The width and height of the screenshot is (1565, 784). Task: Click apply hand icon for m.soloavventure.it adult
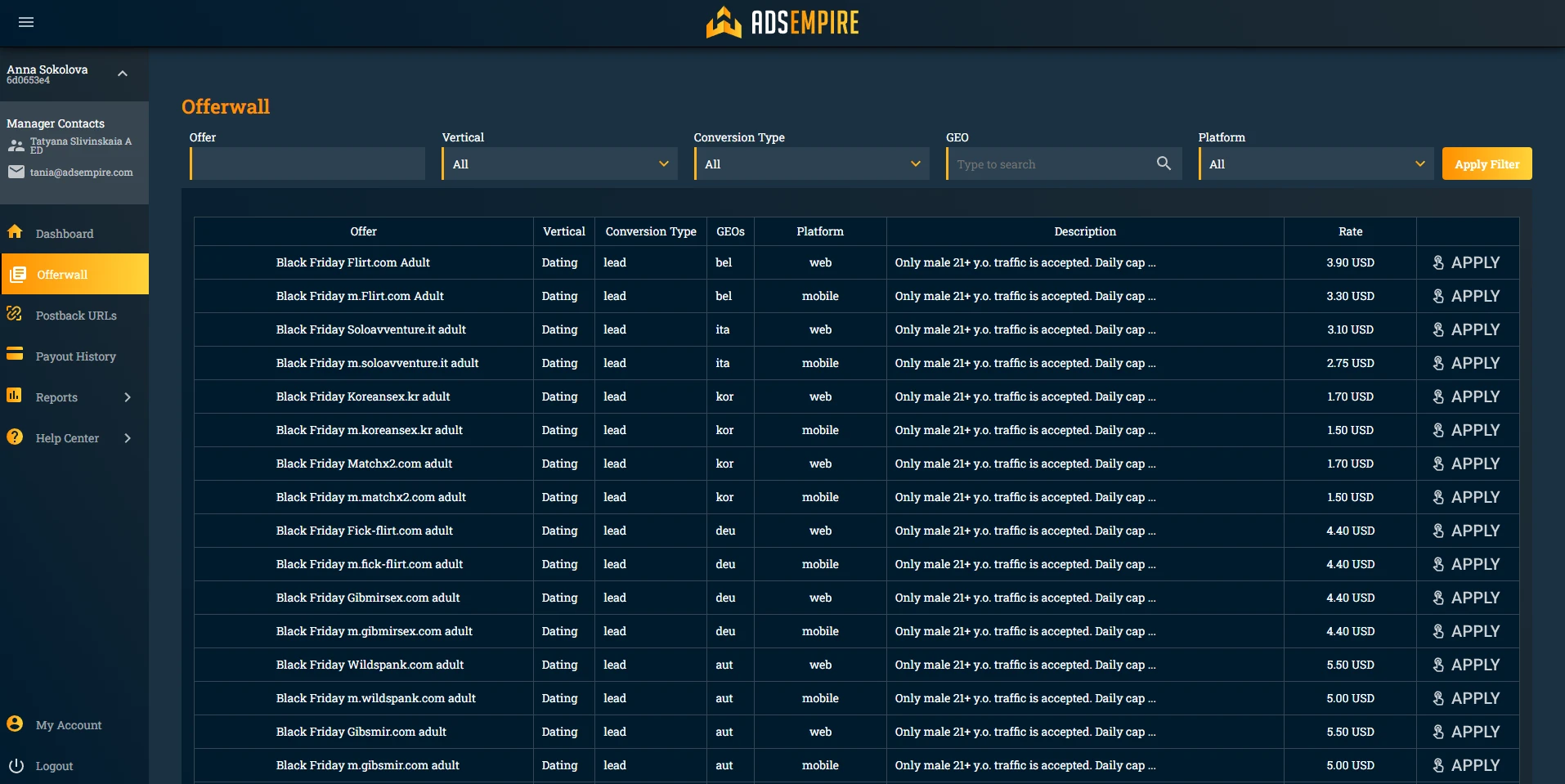[x=1438, y=363]
